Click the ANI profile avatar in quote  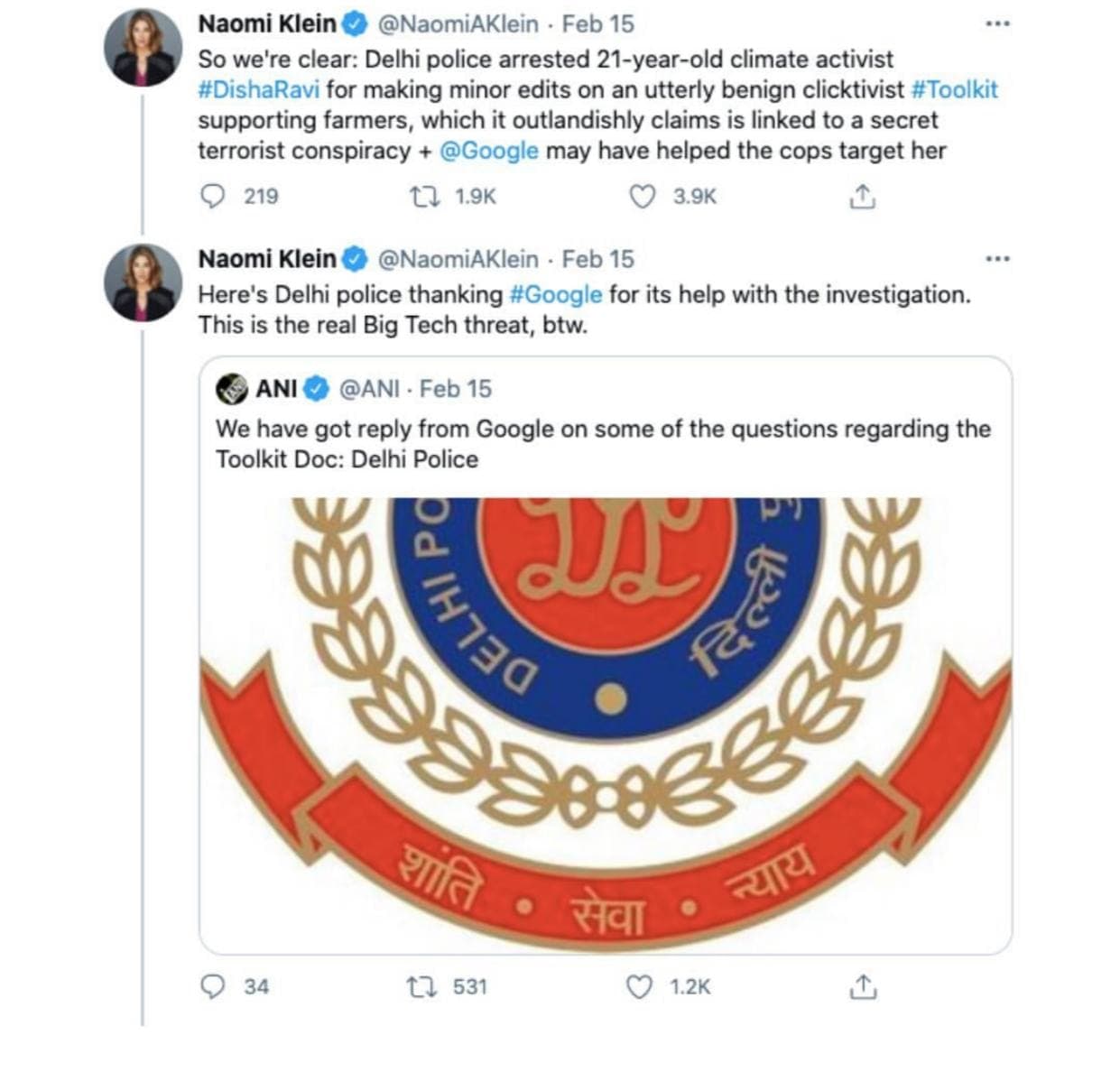(x=232, y=389)
